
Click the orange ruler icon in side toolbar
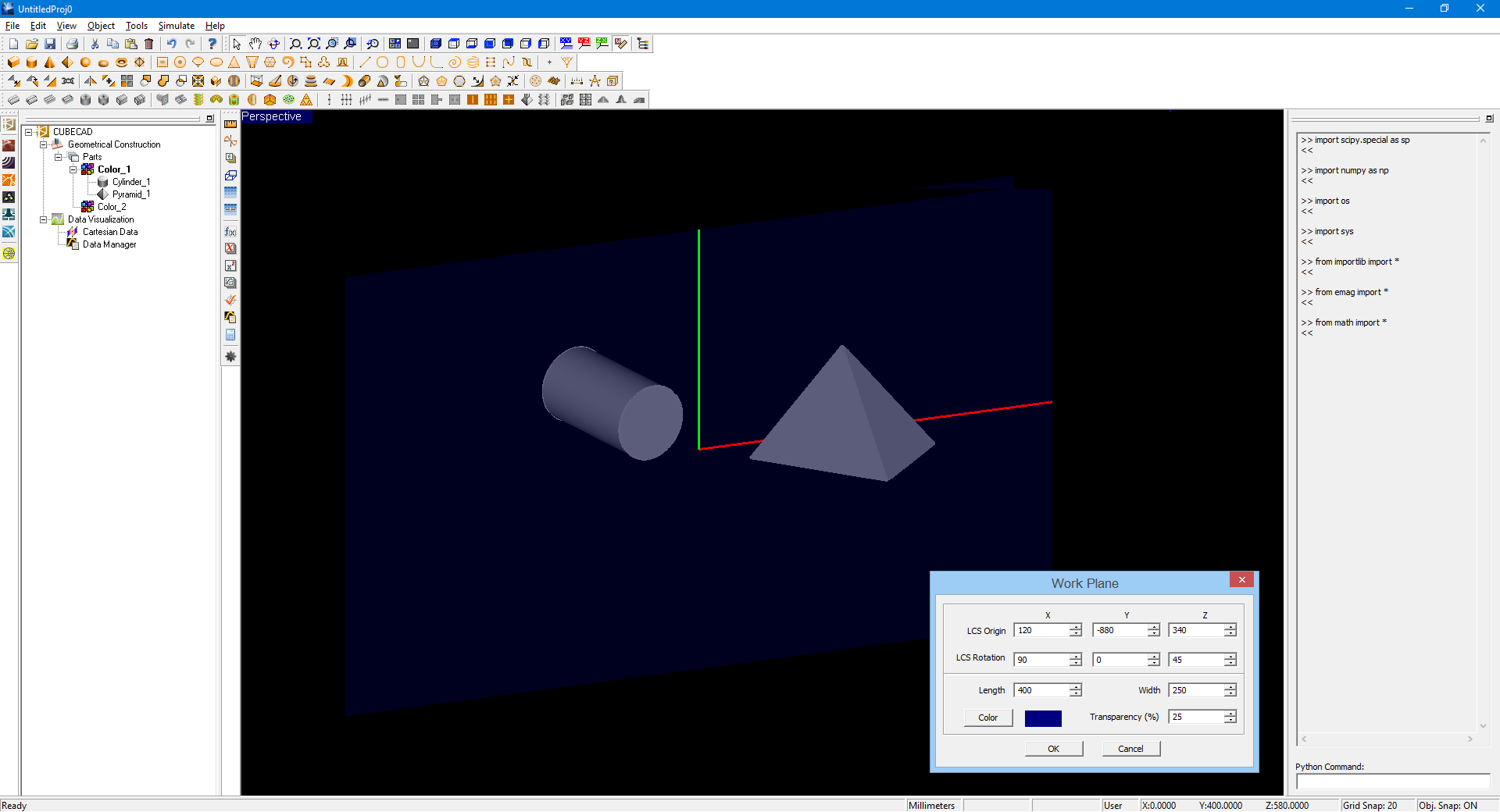tap(230, 124)
